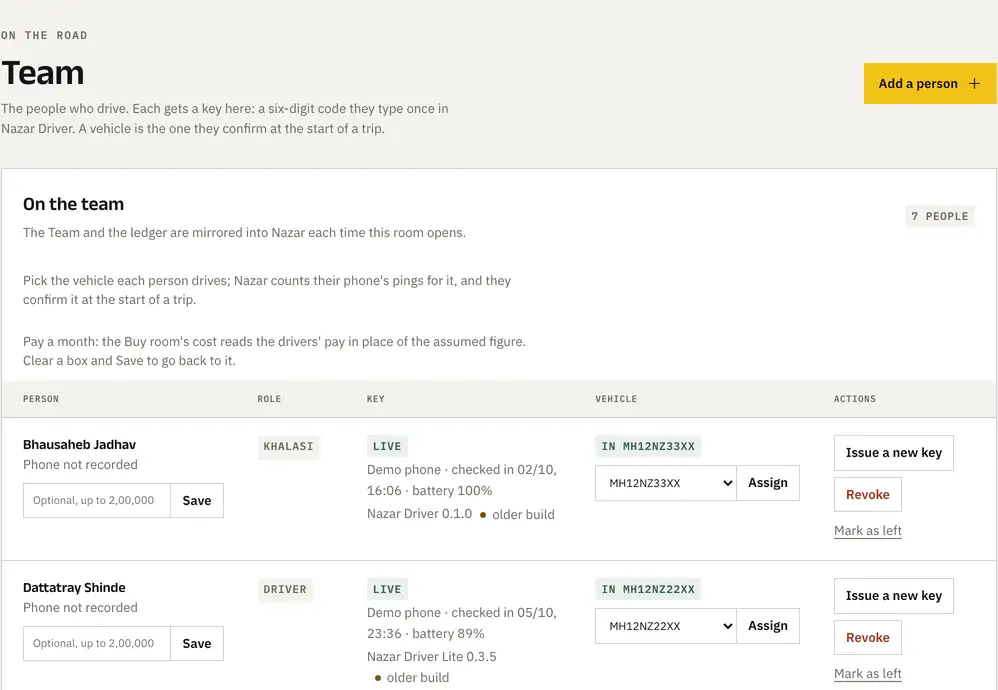
Task: Click the KEY column header
Action: (x=376, y=399)
